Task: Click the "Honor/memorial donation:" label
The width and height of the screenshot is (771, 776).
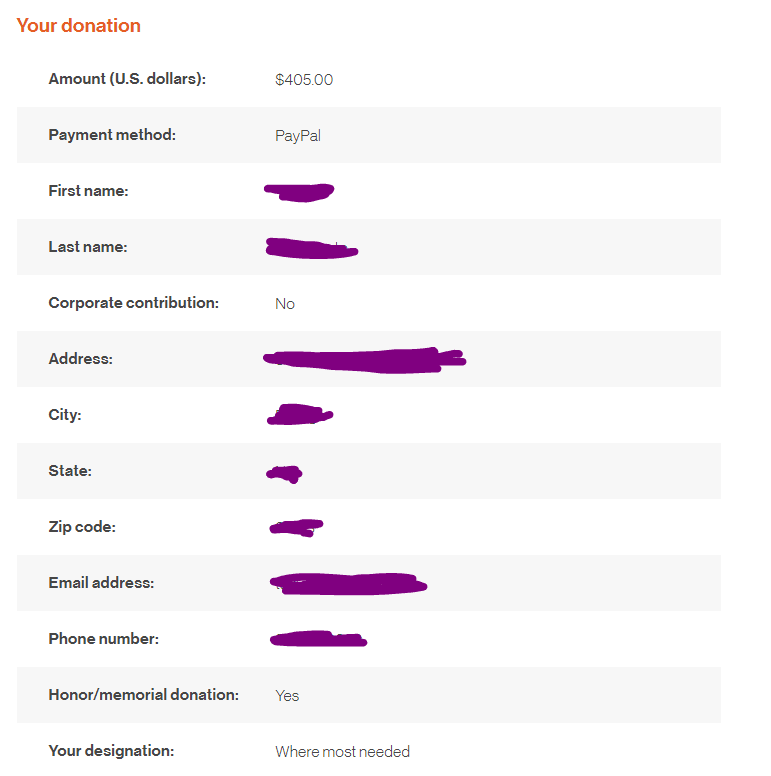Action: pyautogui.click(x=143, y=695)
